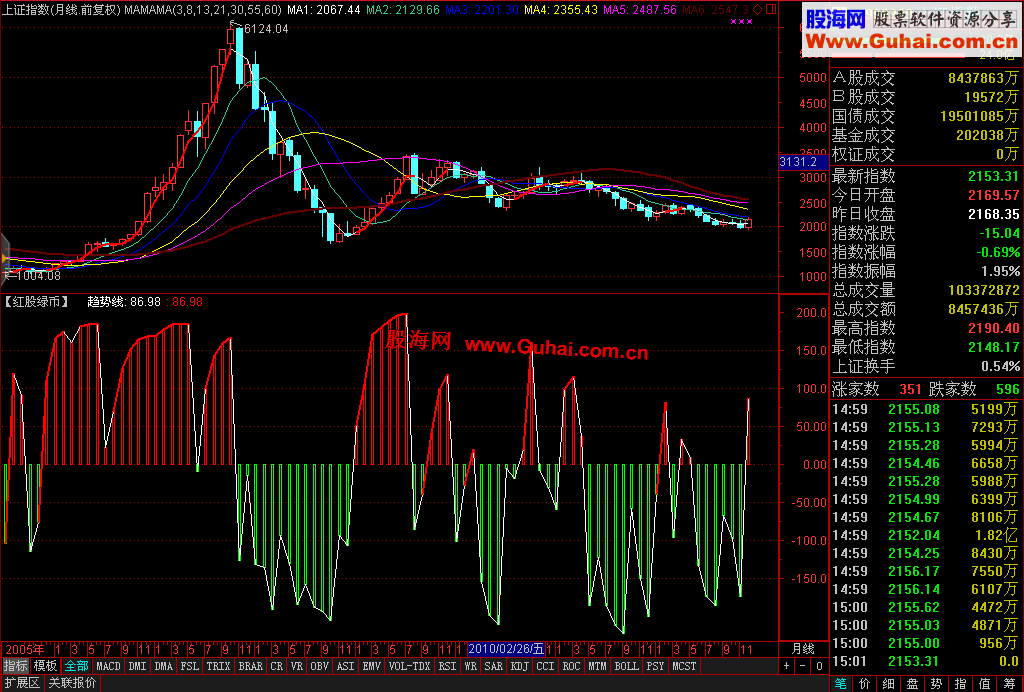Click the 2010/02/26/五 date marker
The height and width of the screenshot is (692, 1024).
[506, 649]
